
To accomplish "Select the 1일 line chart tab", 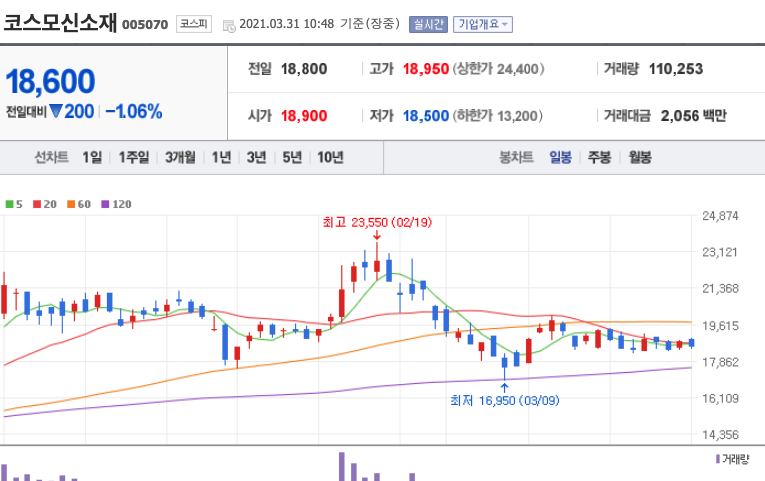I will pos(92,157).
